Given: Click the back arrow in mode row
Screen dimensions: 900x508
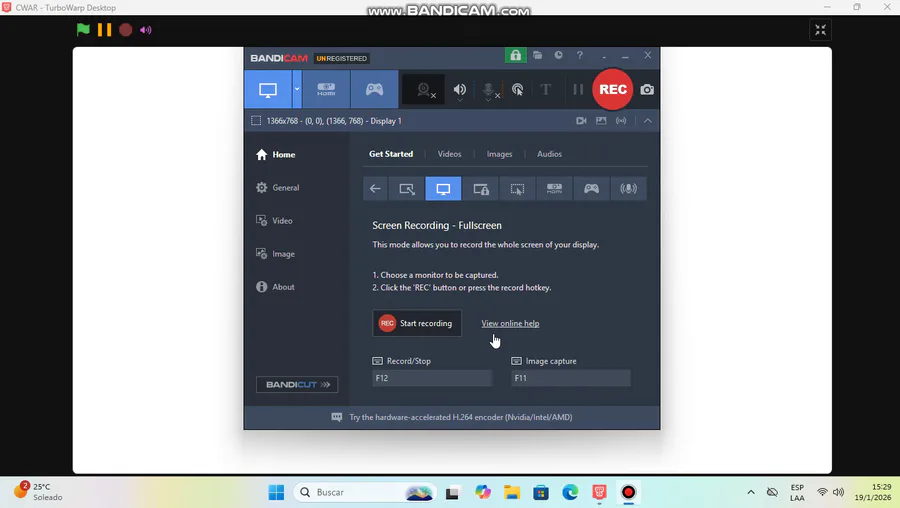Looking at the screenshot, I should pyautogui.click(x=375, y=189).
